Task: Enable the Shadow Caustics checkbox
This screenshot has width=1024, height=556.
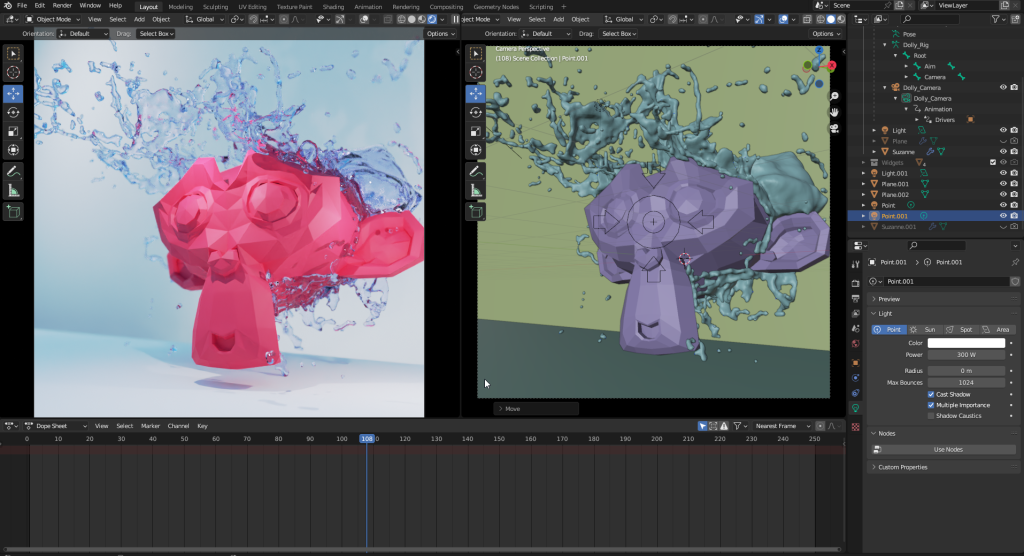Action: coord(931,416)
